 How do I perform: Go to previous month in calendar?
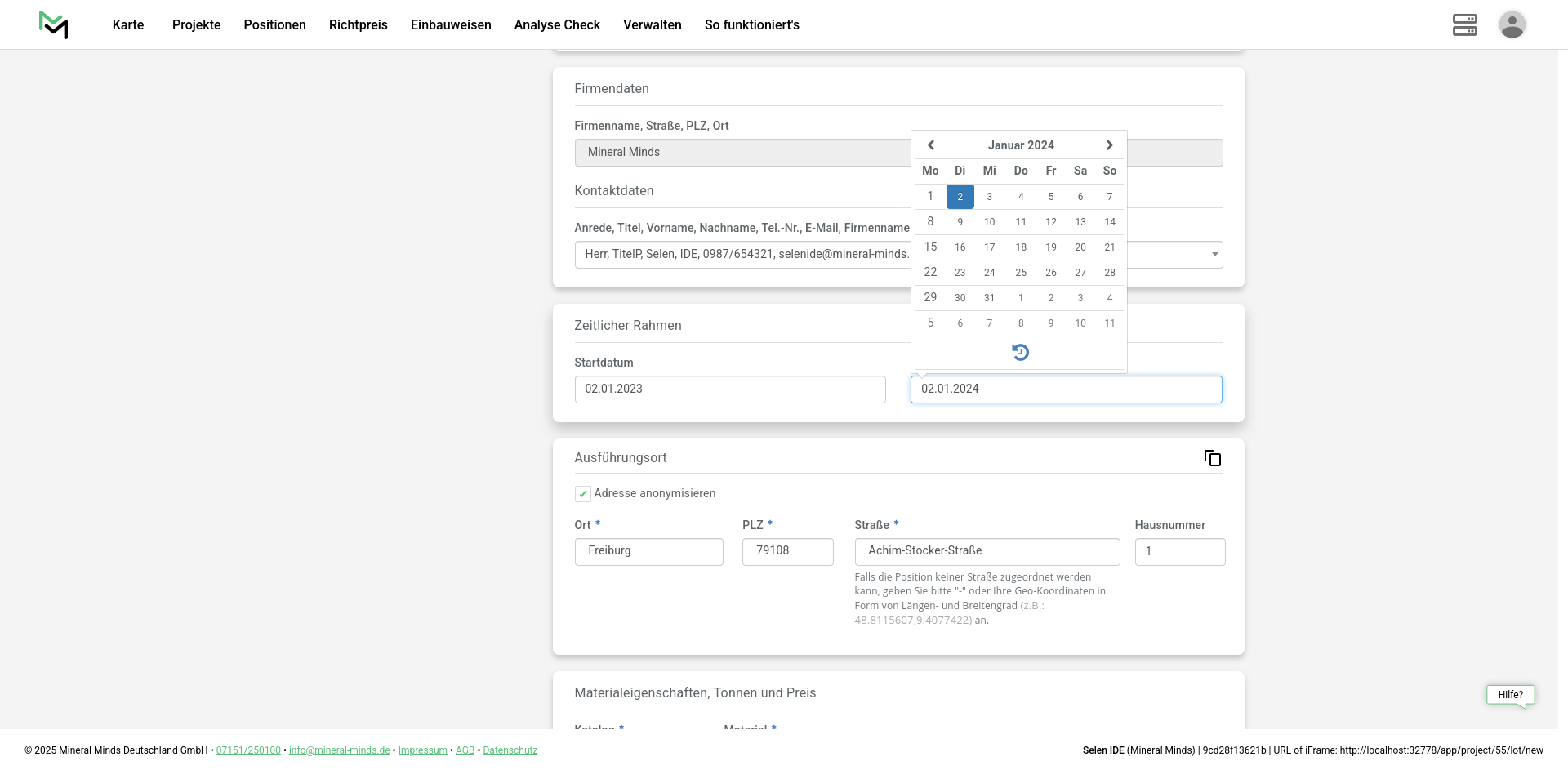click(x=930, y=145)
